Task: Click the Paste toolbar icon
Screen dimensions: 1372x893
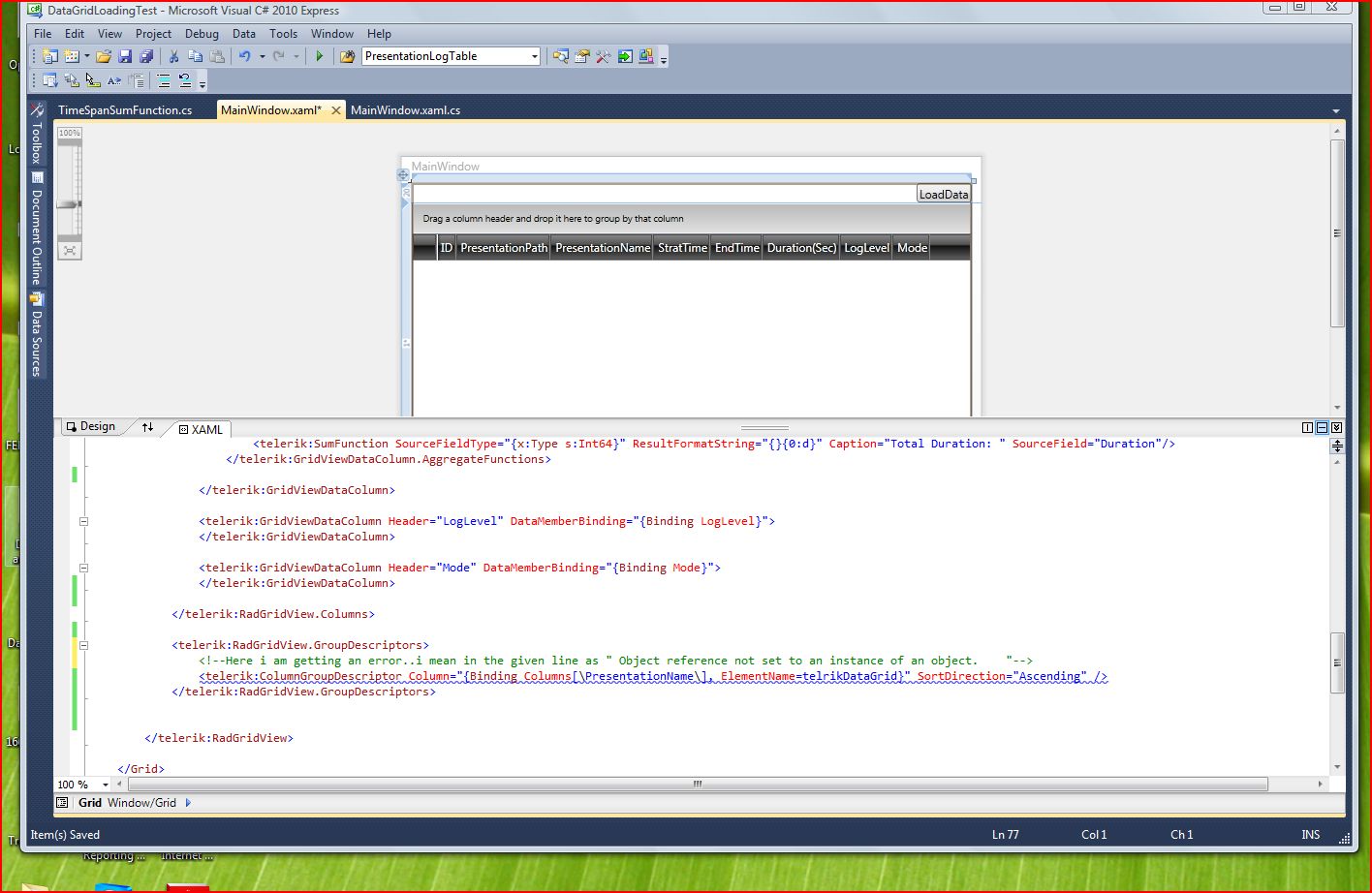Action: [x=217, y=57]
